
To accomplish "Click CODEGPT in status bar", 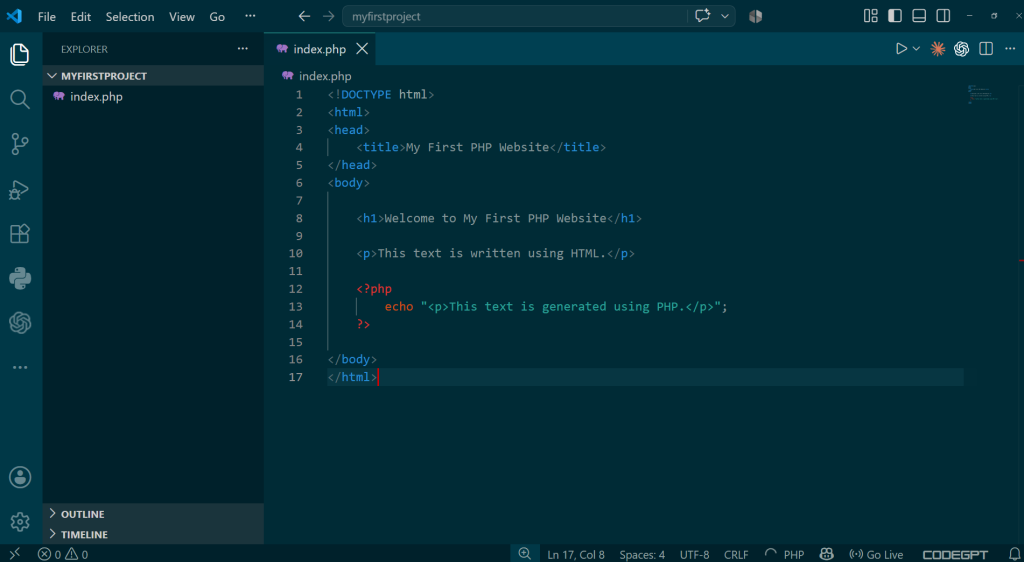I will [955, 554].
